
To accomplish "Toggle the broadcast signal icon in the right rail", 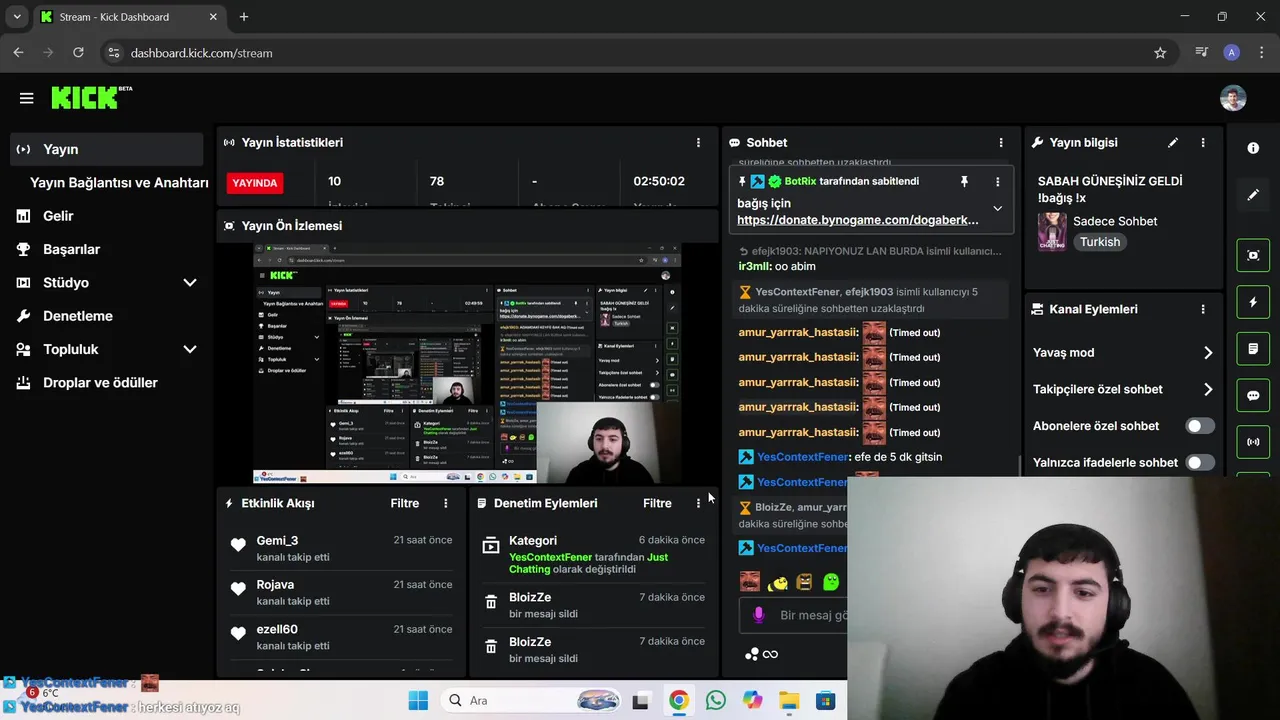I will [x=1253, y=441].
